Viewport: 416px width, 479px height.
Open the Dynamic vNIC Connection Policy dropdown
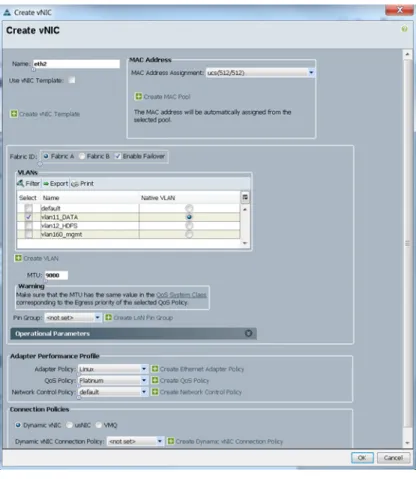point(135,441)
